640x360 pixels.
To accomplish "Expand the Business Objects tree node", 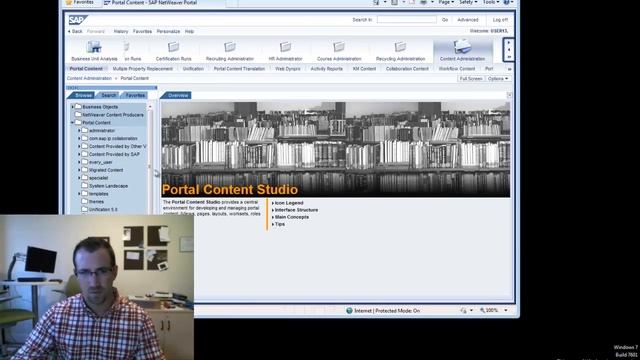I will point(73,107).
